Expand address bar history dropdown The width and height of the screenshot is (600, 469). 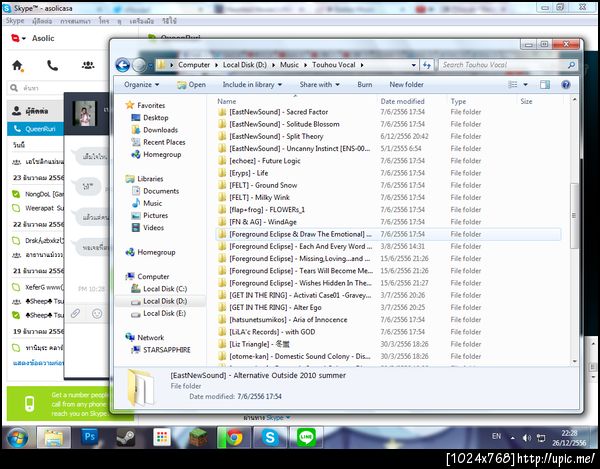coord(413,65)
